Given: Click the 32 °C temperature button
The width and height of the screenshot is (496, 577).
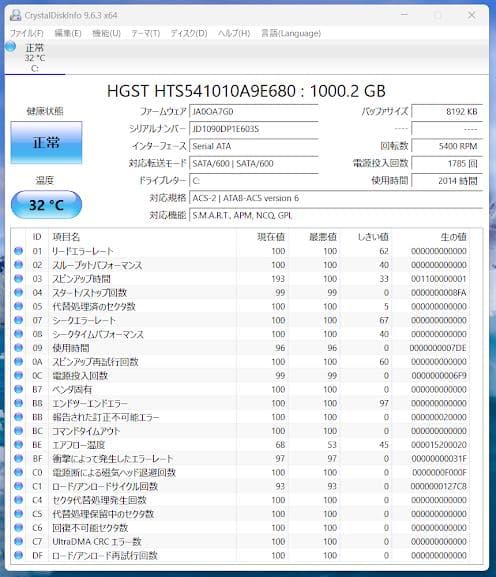Looking at the screenshot, I should coord(46,205).
